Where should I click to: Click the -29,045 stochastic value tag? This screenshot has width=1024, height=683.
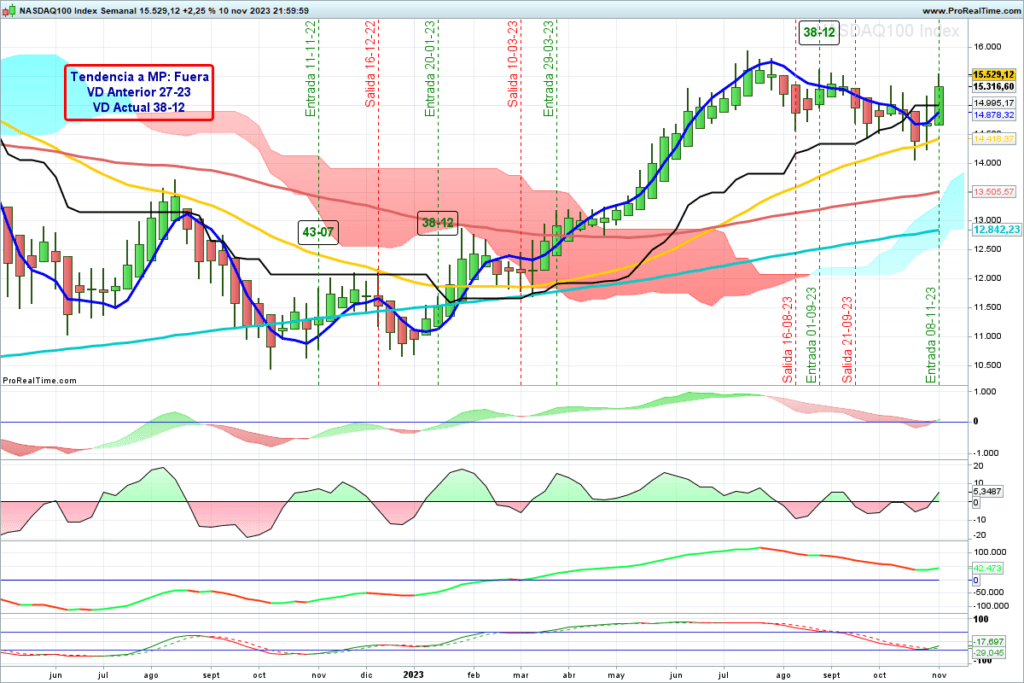(989, 653)
